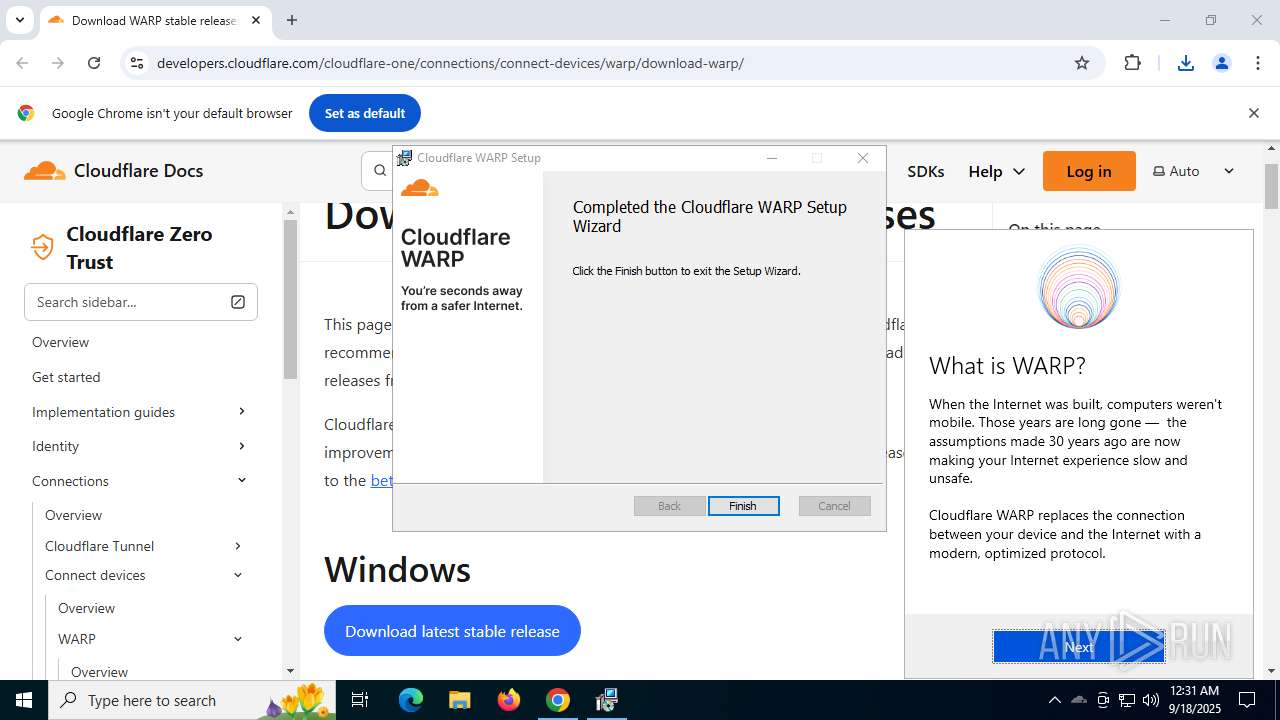Image resolution: width=1280 pixels, height=720 pixels.
Task: Click the Back button in WARP Setup
Action: pyautogui.click(x=669, y=506)
